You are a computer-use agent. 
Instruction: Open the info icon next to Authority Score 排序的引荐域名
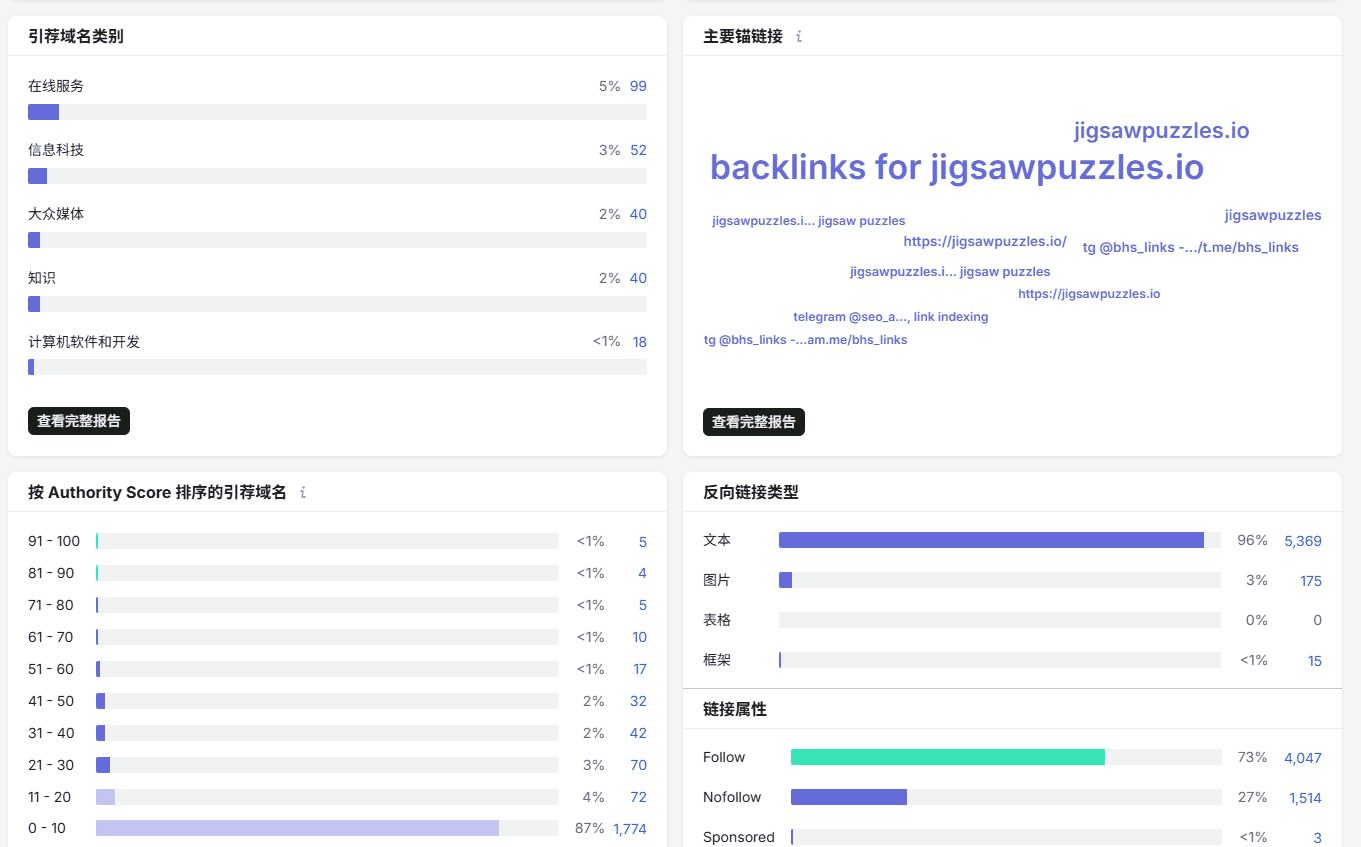(x=303, y=492)
